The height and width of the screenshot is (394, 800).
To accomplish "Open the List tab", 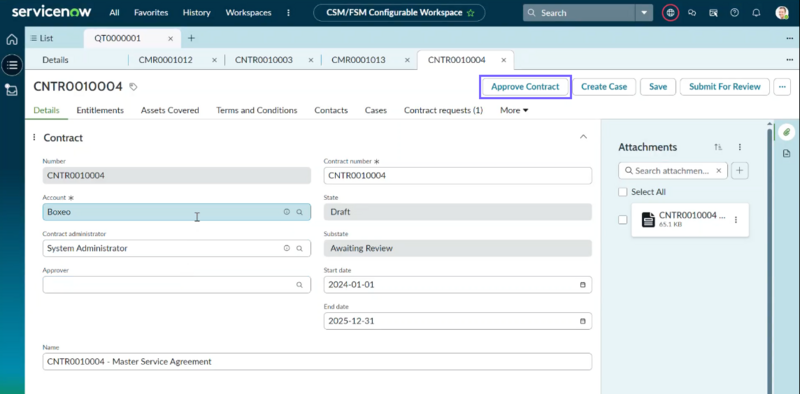I will (42, 38).
